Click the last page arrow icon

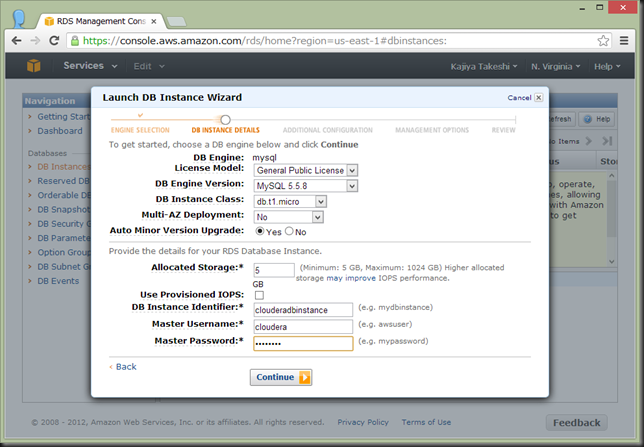(x=607, y=141)
